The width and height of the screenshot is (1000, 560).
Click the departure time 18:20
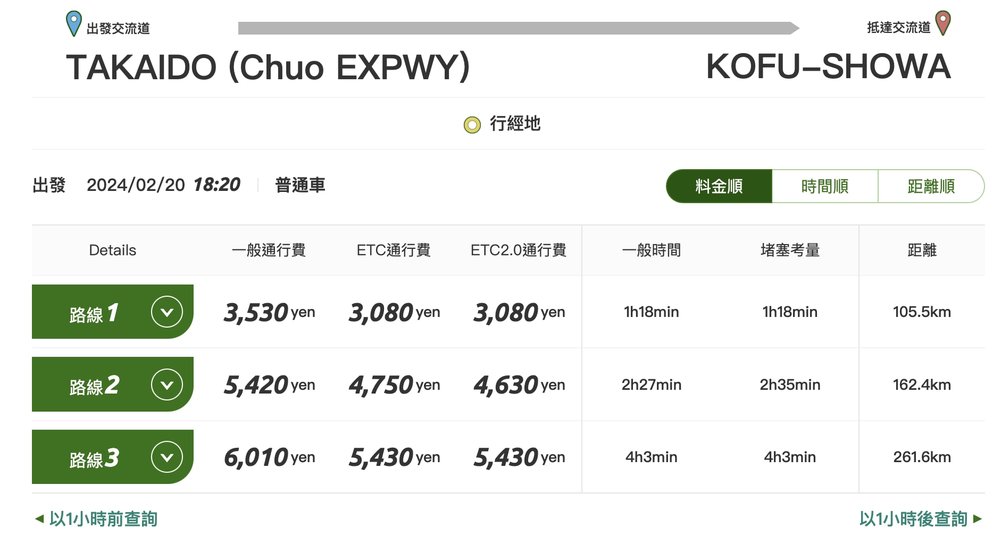pyautogui.click(x=216, y=185)
